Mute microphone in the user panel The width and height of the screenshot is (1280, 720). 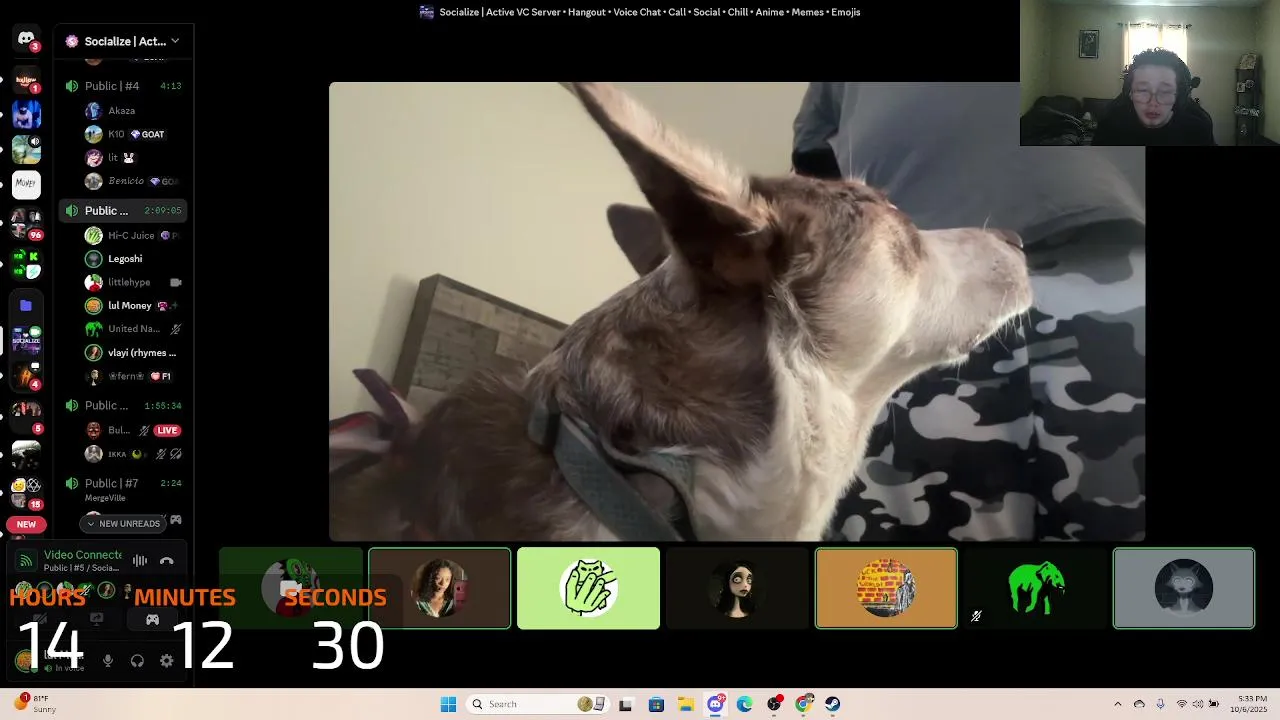[108, 661]
